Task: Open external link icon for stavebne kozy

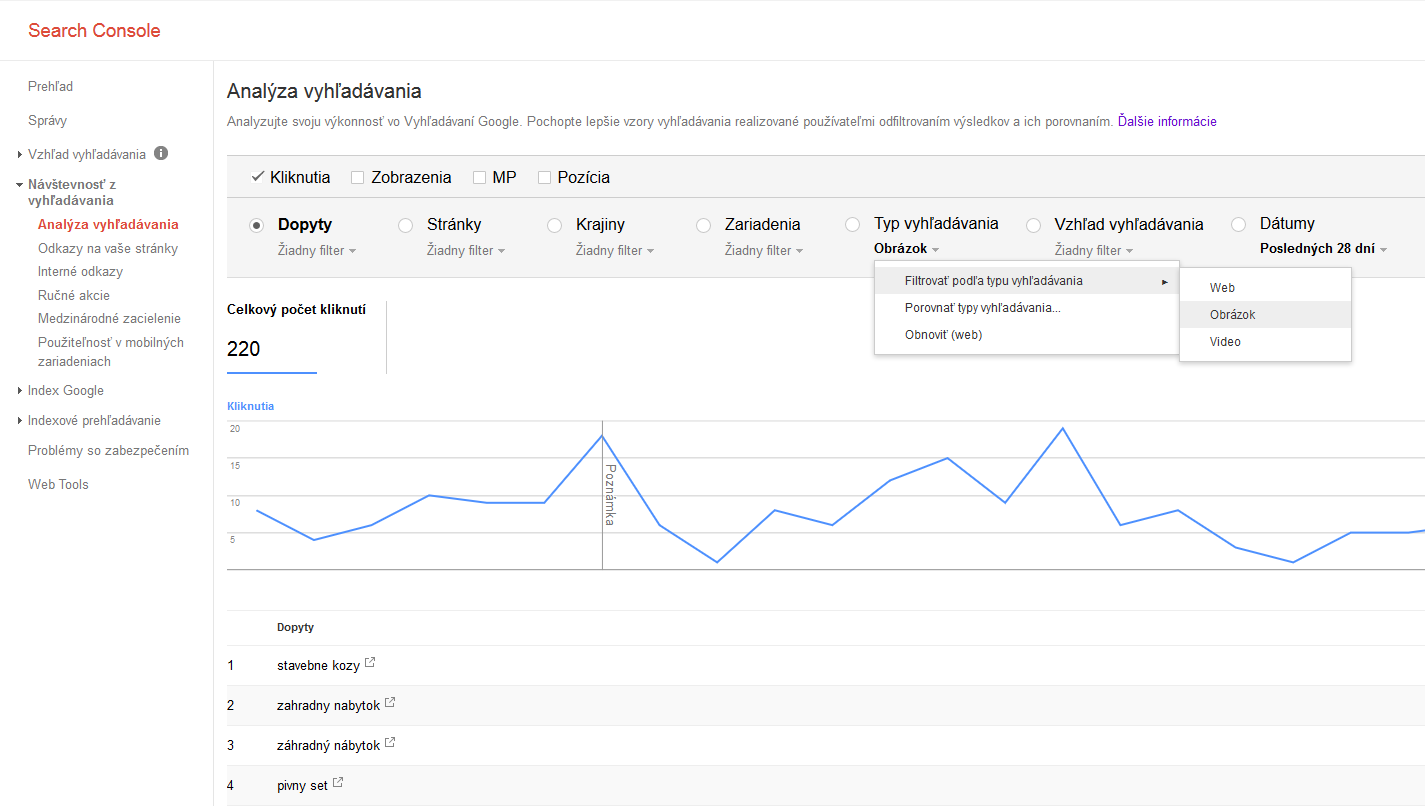Action: pos(370,663)
